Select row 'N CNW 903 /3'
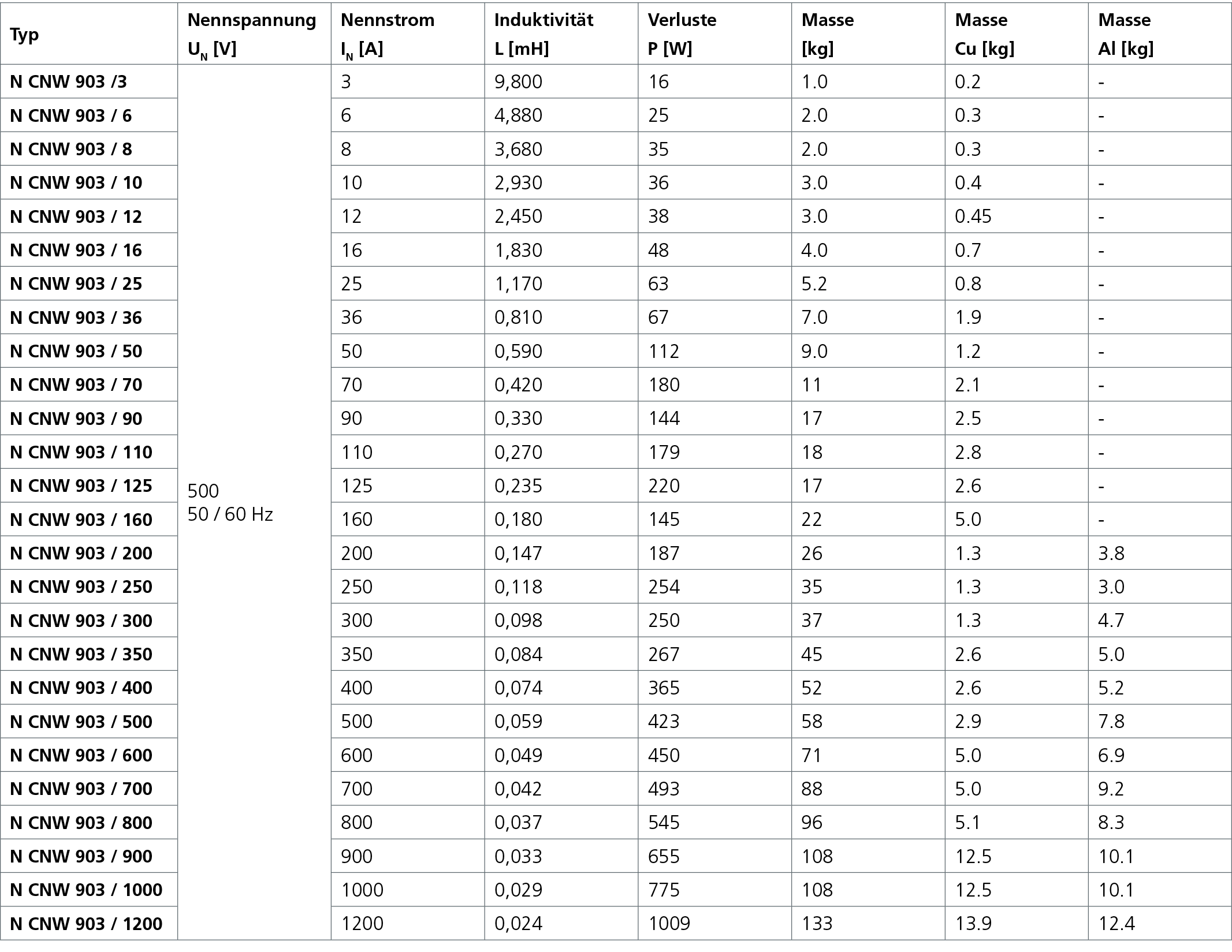The height and width of the screenshot is (952, 1232). tap(616, 81)
